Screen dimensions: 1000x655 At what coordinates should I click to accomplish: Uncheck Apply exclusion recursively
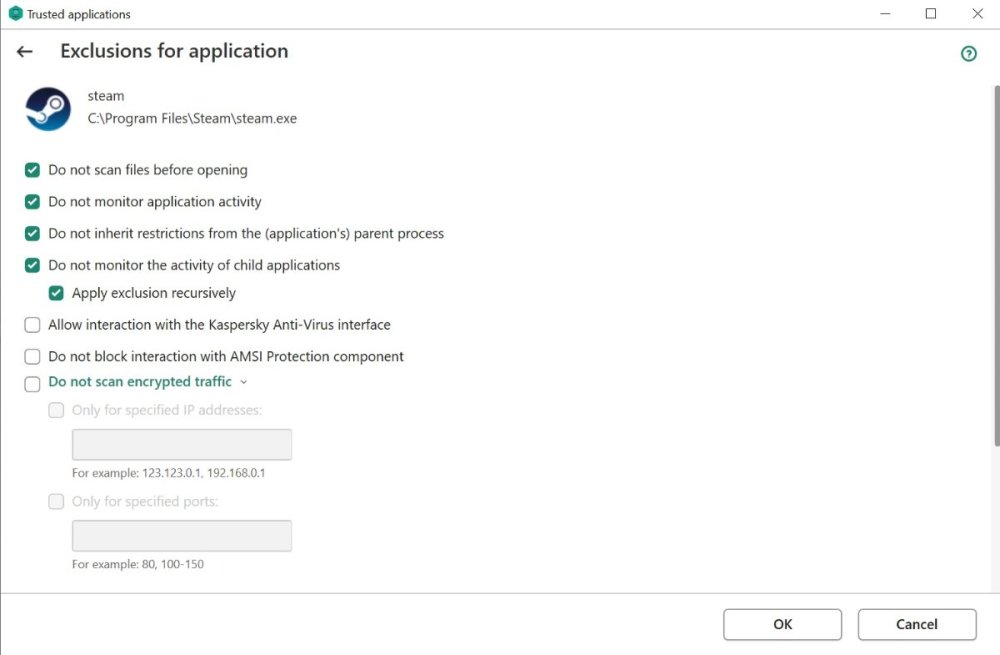pos(56,293)
